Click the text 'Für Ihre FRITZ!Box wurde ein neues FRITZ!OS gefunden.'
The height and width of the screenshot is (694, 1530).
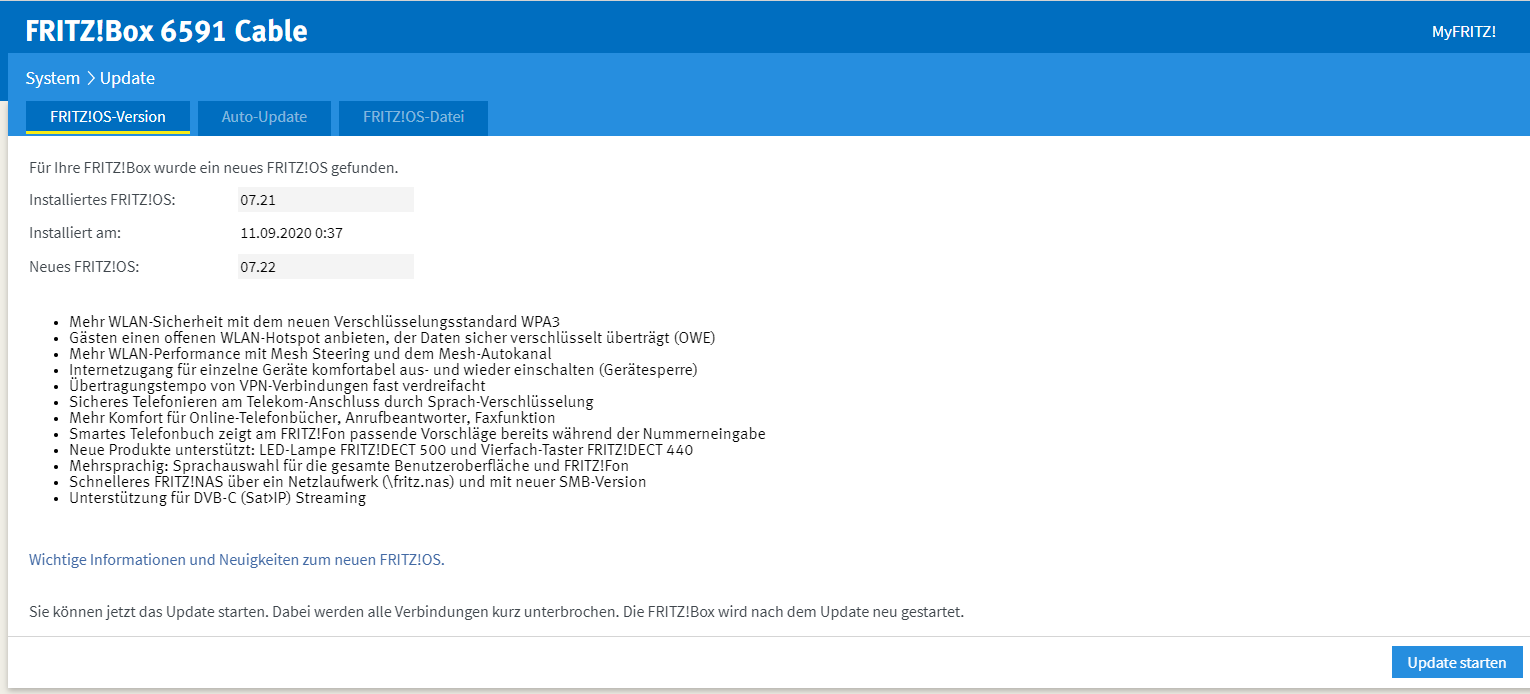[214, 167]
